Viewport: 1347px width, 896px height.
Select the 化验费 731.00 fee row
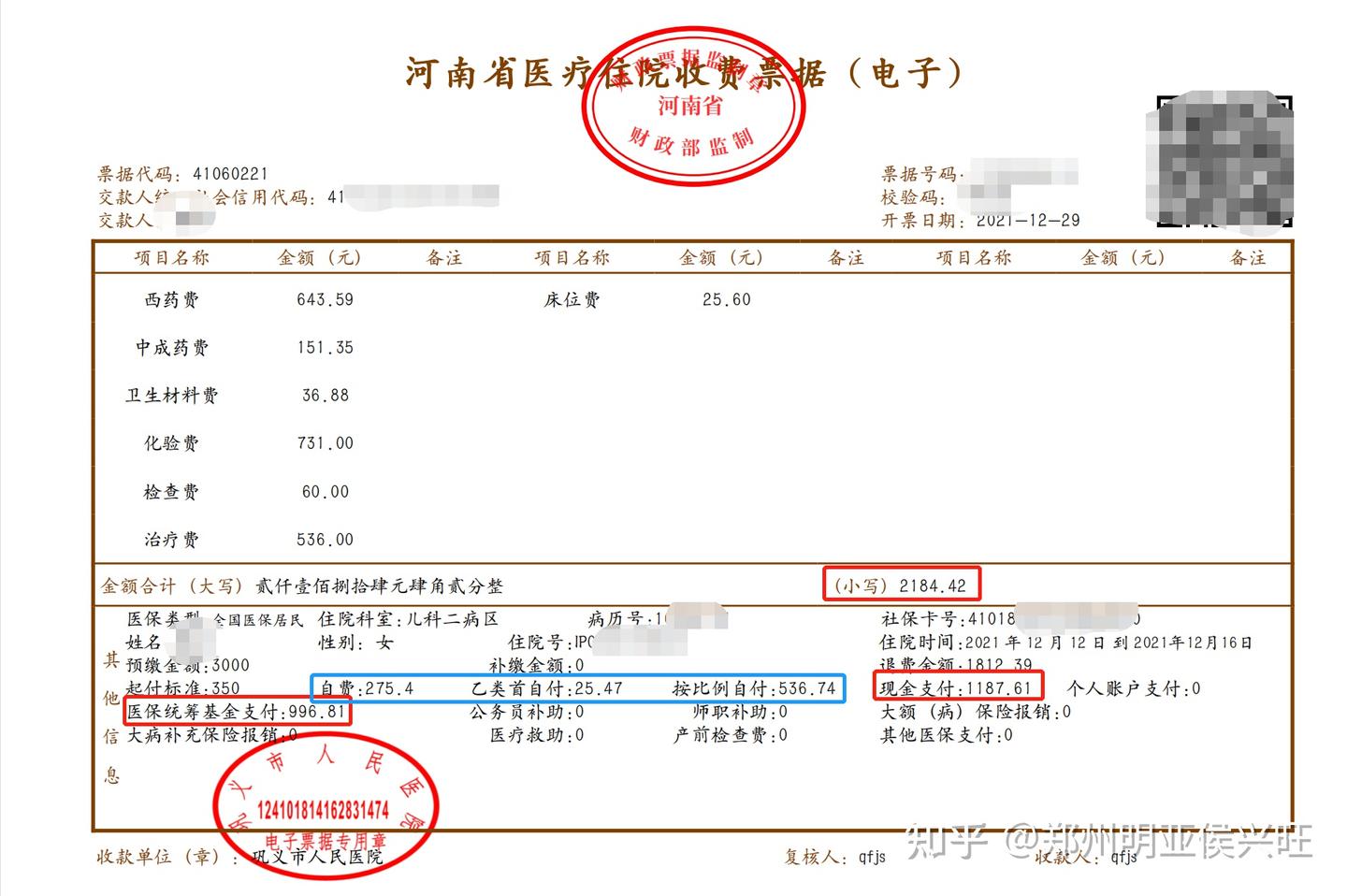(x=243, y=442)
